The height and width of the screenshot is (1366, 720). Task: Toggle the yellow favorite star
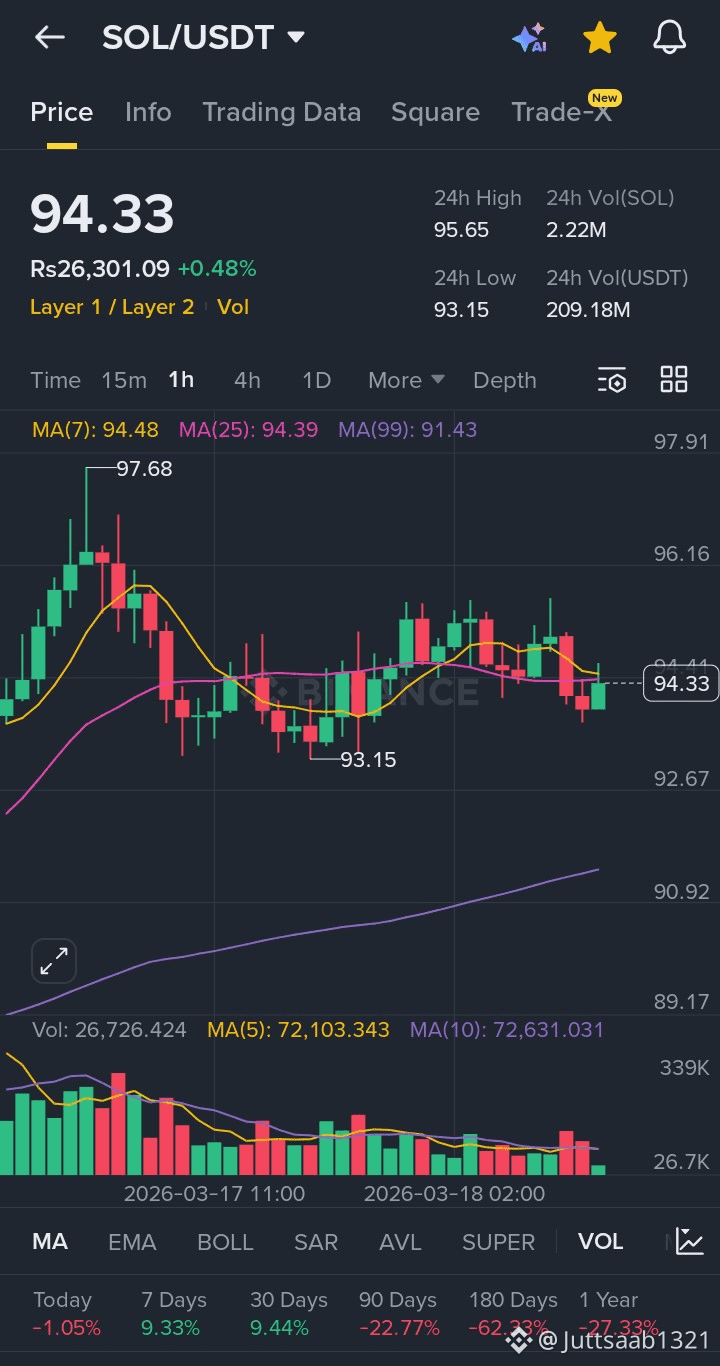pyautogui.click(x=600, y=38)
